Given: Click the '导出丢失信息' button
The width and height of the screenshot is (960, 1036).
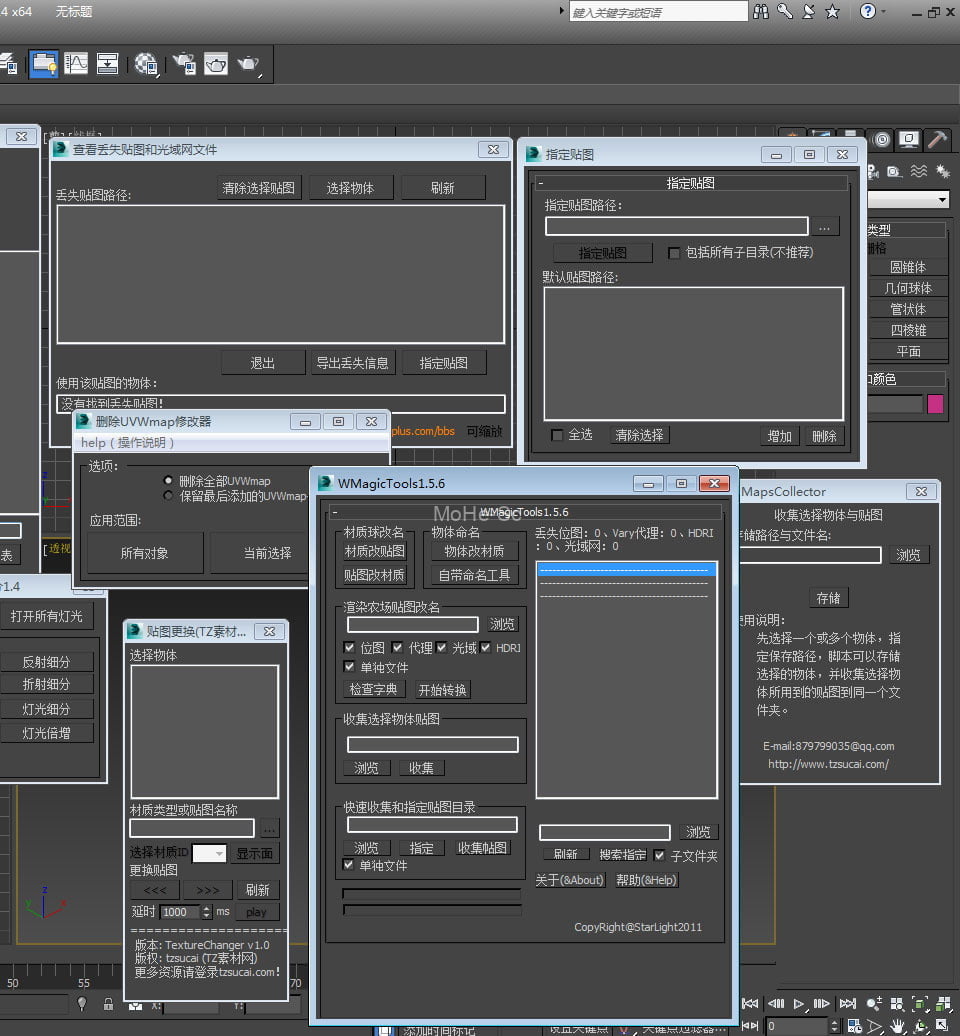Looking at the screenshot, I should tap(352, 363).
